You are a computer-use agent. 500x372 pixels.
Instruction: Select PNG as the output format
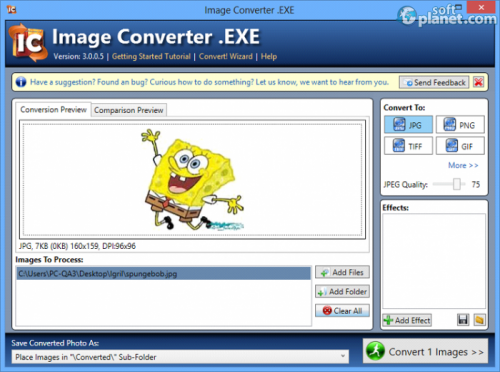460,125
